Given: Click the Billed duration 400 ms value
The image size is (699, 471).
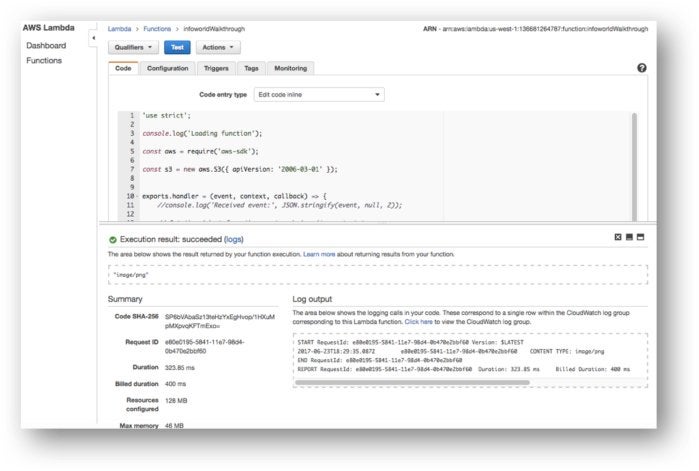Looking at the screenshot, I should pos(175,384).
